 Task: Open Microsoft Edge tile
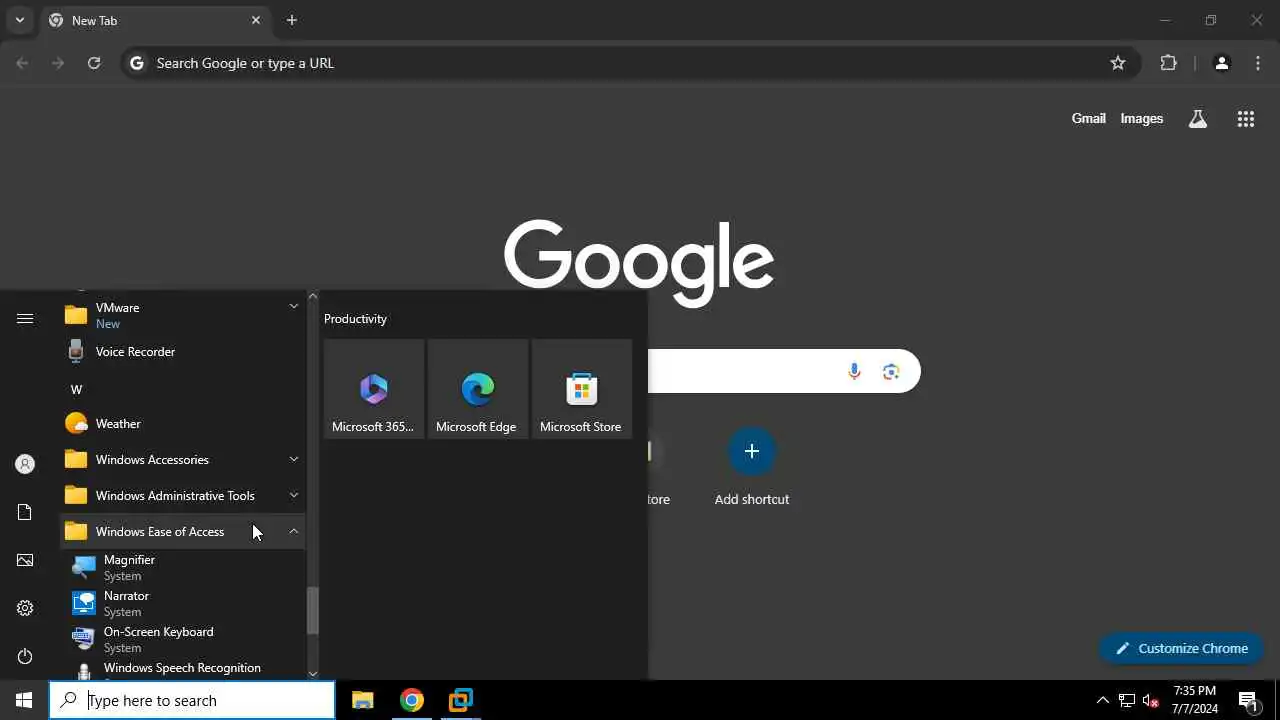(478, 389)
